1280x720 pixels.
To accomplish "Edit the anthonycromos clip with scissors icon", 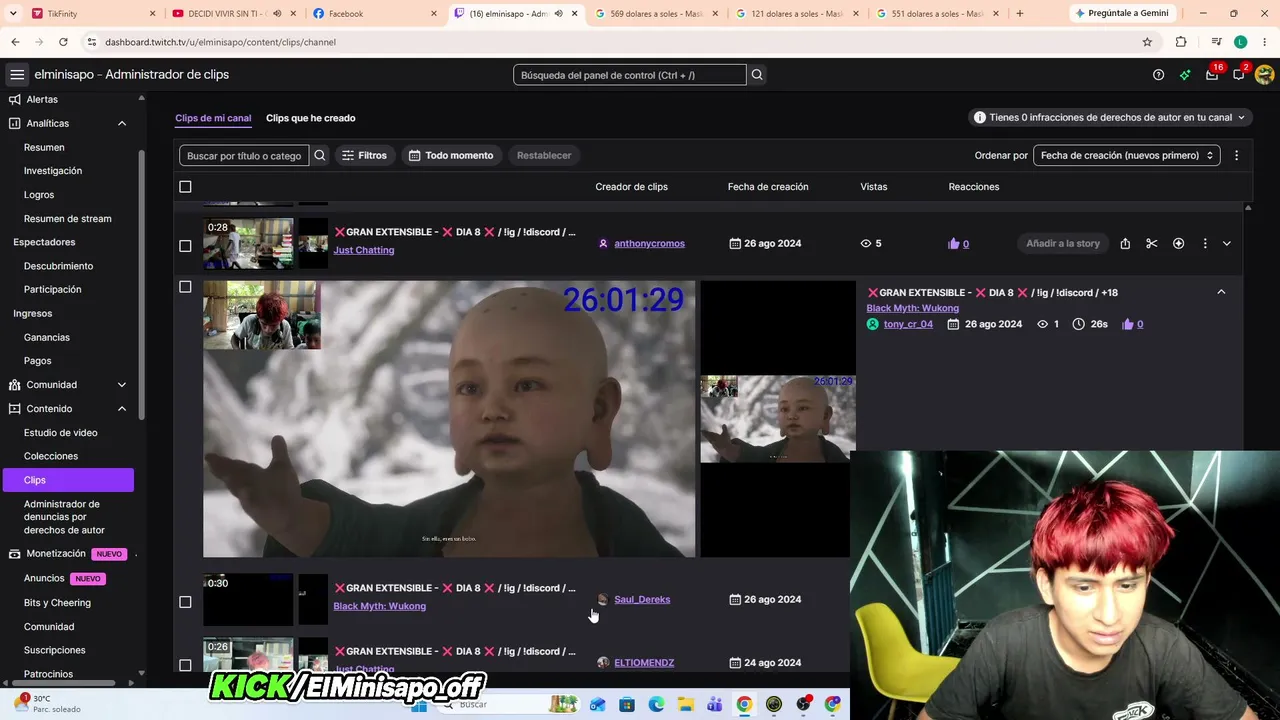I will pos(1152,244).
